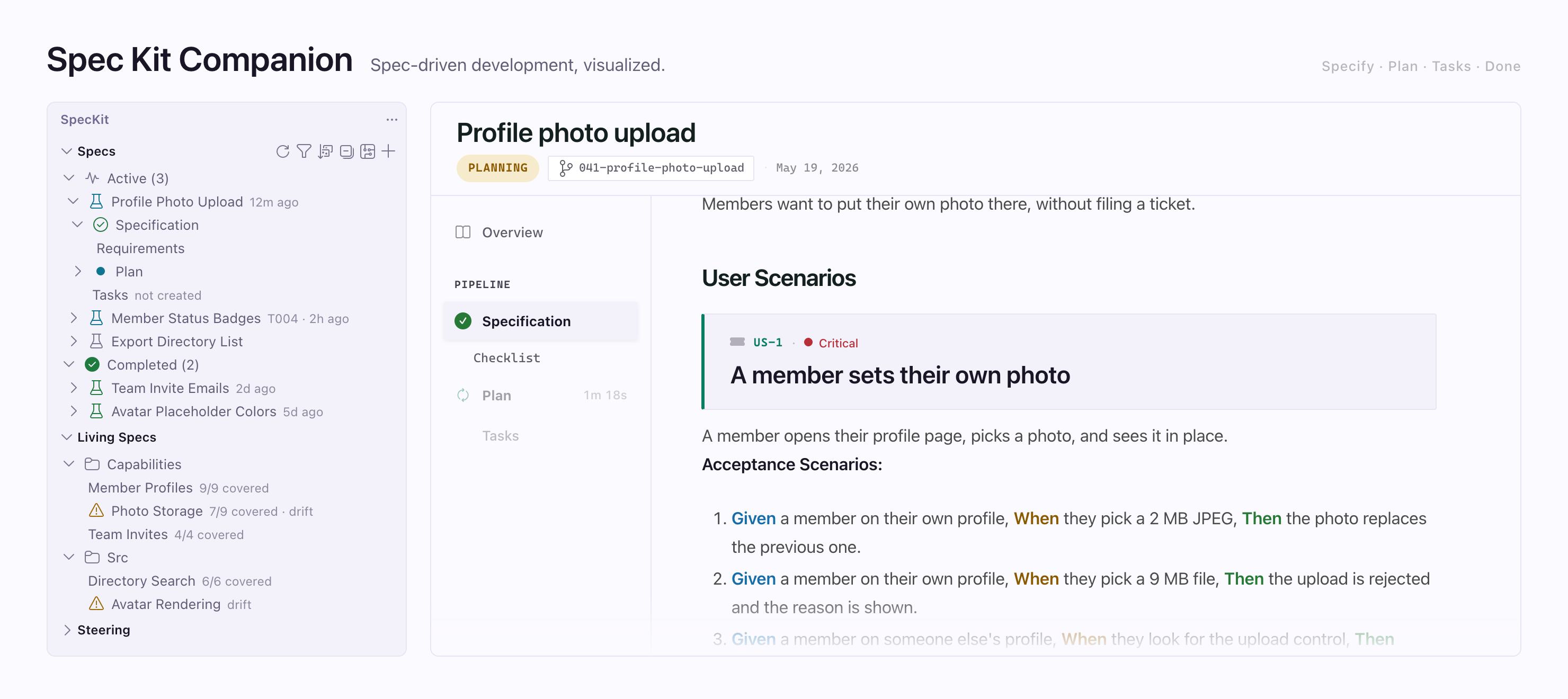This screenshot has width=1568, height=699.
Task: Click the PLANNING status badge
Action: [x=497, y=168]
